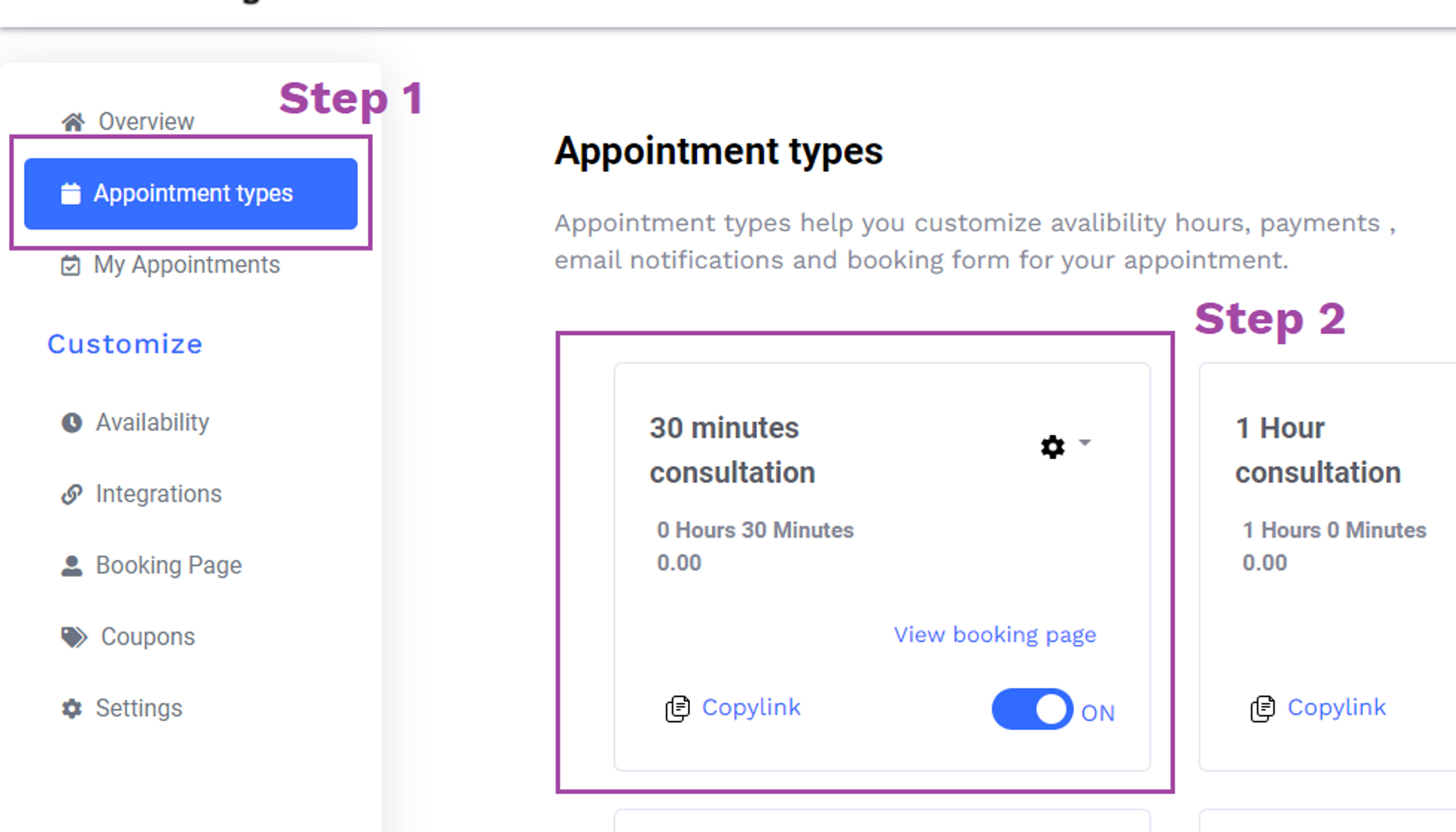
Task: Click Copylink on 30 minutes consultation
Action: (751, 707)
